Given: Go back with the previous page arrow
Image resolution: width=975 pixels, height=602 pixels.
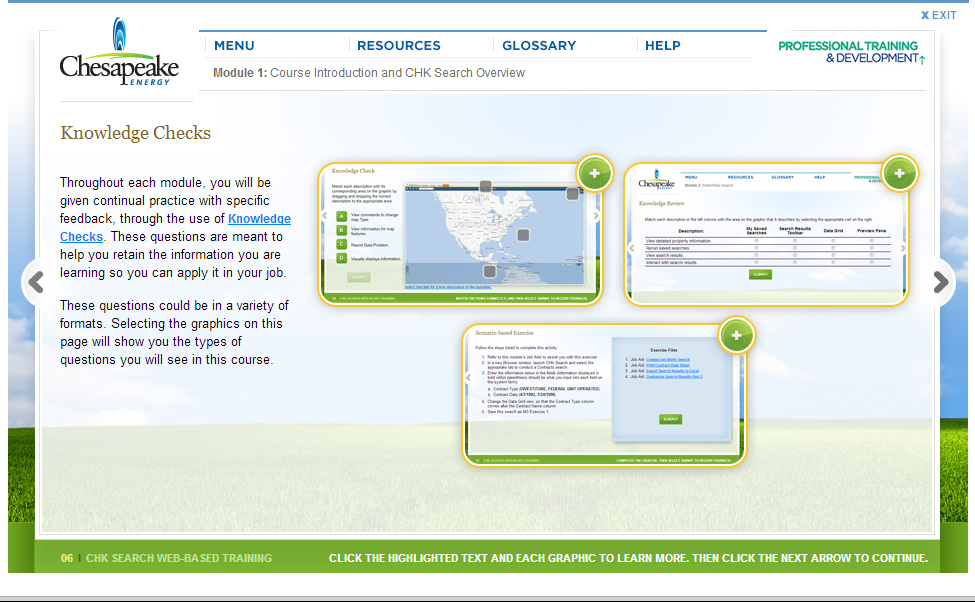Looking at the screenshot, I should [36, 282].
